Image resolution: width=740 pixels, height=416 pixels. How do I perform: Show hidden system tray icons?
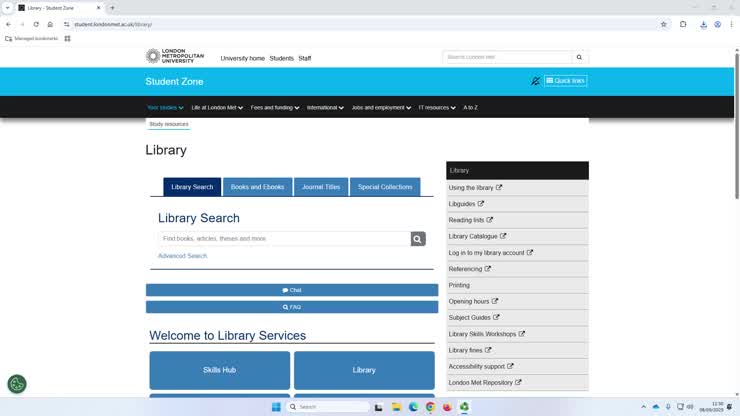(x=643, y=407)
